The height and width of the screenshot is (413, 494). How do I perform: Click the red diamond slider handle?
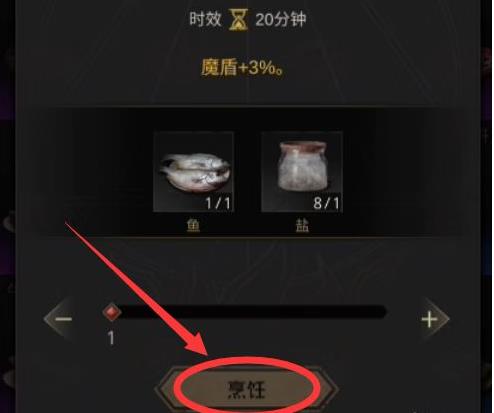click(x=112, y=312)
